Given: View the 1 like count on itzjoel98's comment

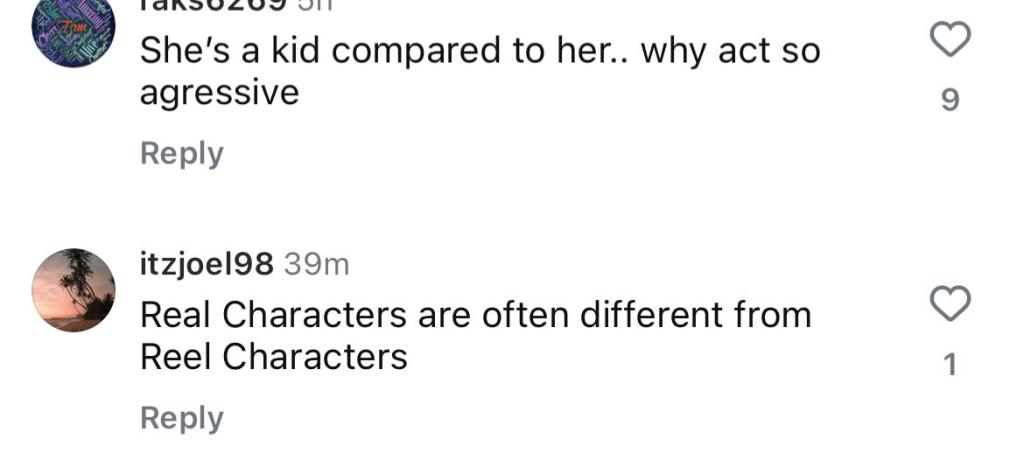Looking at the screenshot, I should [x=950, y=366].
